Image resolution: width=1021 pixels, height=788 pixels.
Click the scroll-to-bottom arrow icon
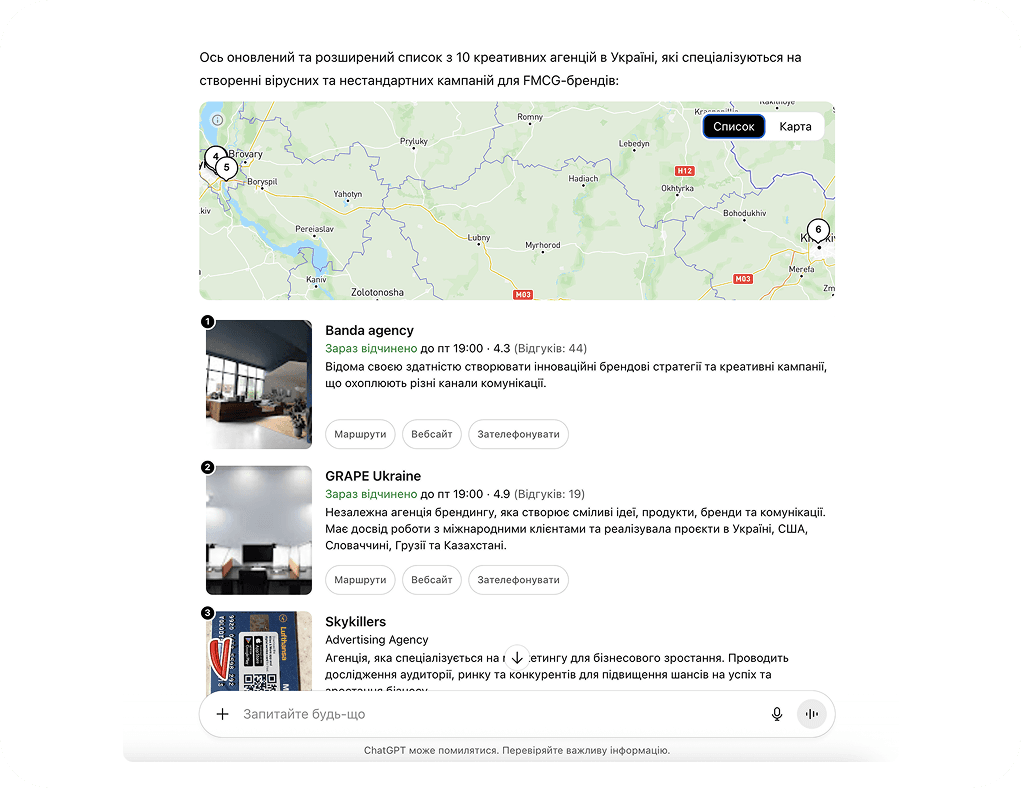[x=516, y=657]
